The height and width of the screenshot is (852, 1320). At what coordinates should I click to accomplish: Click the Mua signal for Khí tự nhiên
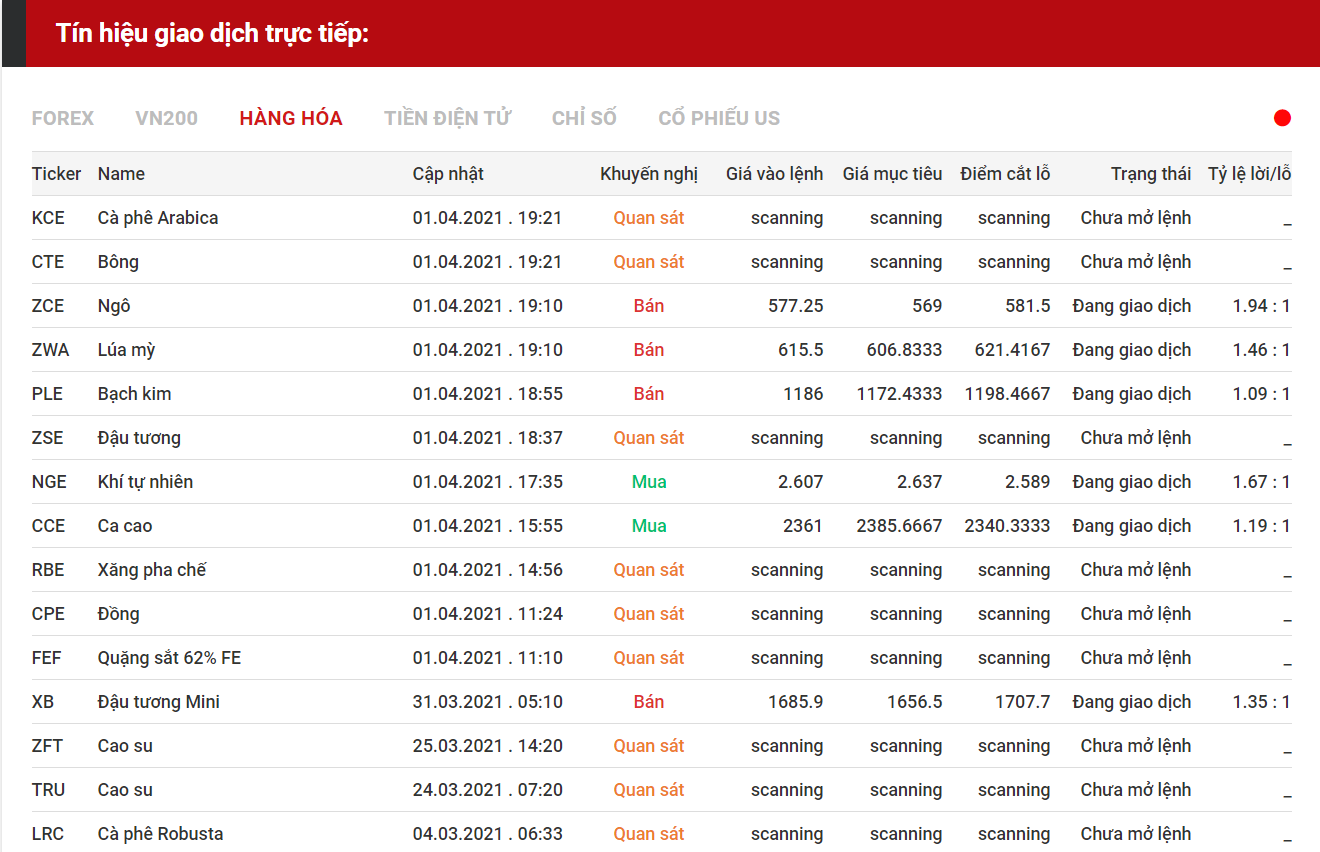coord(649,482)
